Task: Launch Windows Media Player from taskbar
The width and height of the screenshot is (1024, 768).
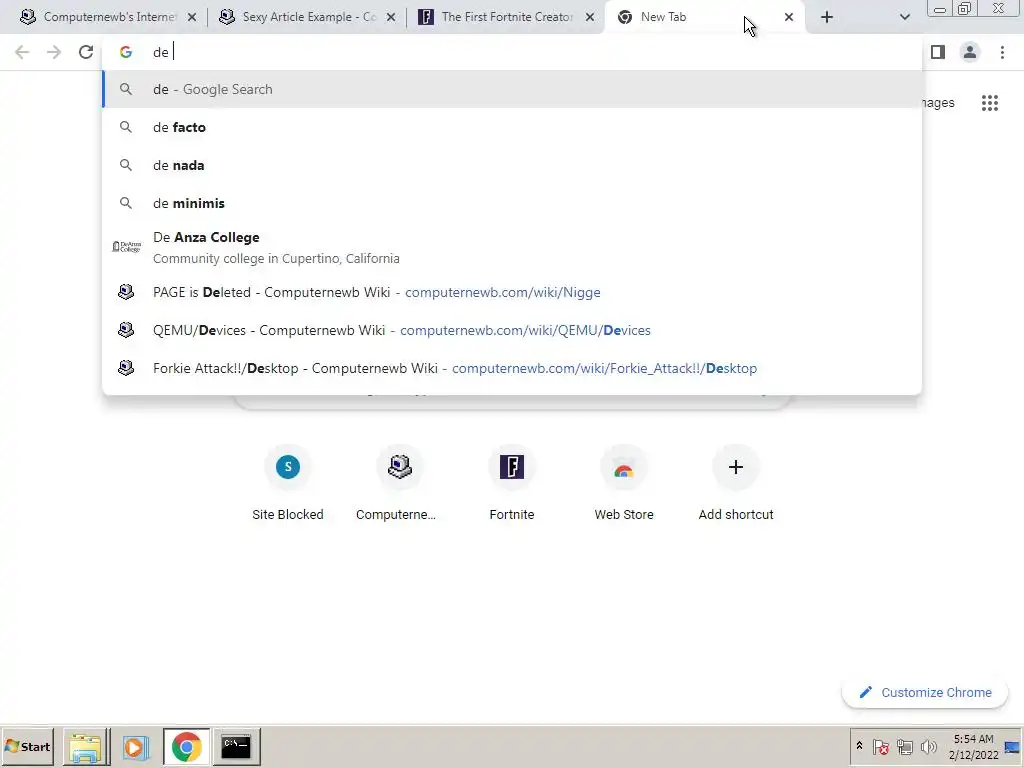Action: click(136, 746)
